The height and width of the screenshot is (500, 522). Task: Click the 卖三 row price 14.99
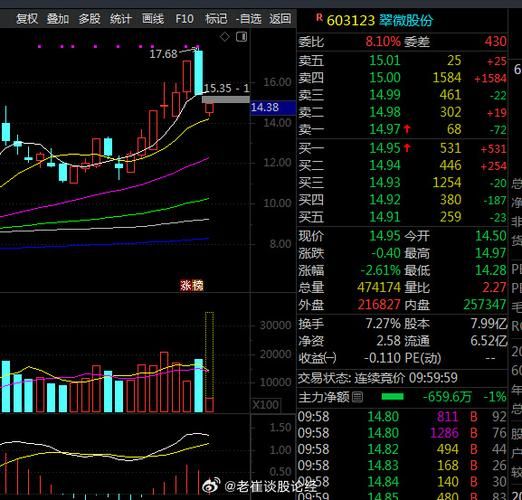[385, 95]
